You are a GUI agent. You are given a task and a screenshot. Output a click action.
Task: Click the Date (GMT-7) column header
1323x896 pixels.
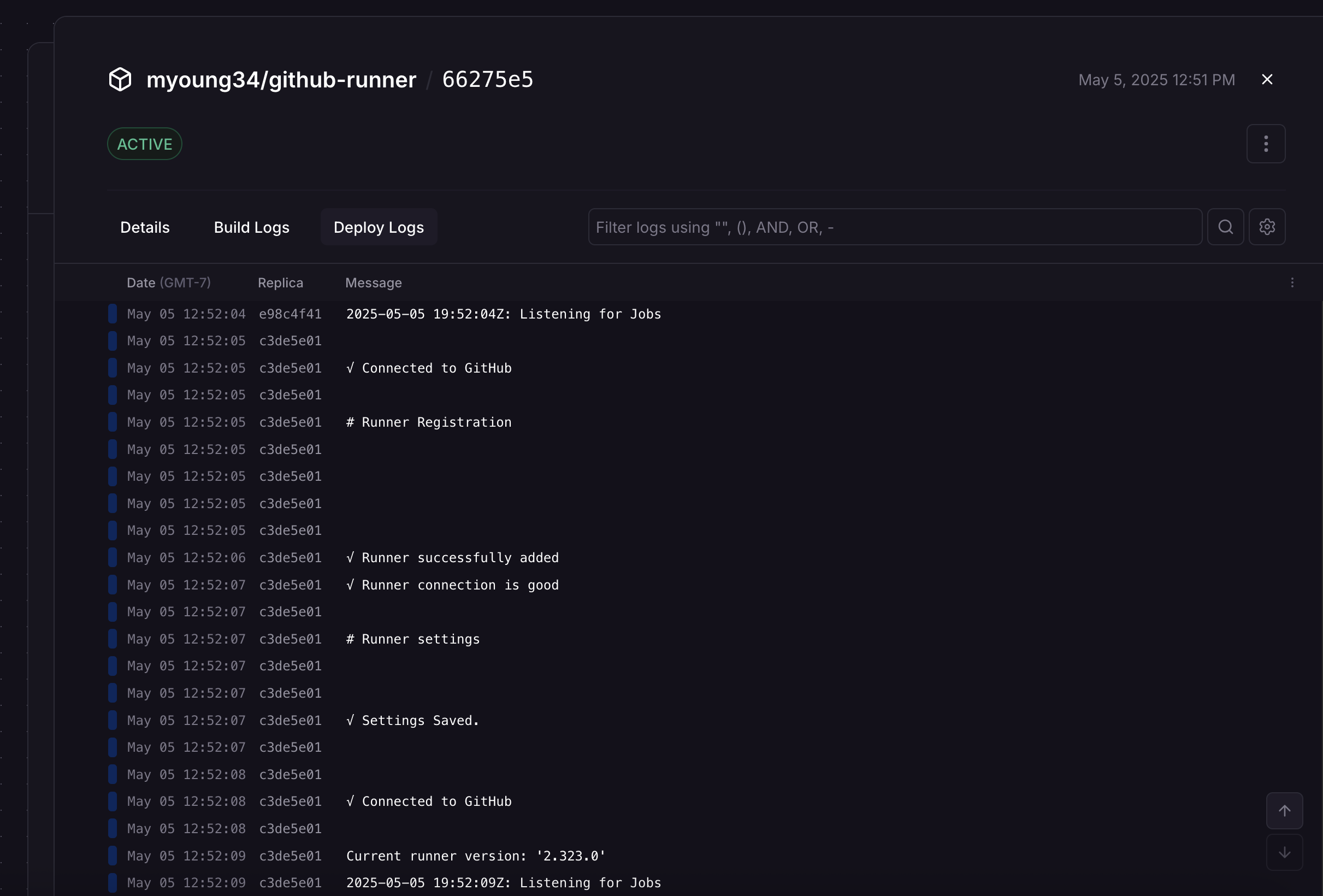tap(168, 283)
